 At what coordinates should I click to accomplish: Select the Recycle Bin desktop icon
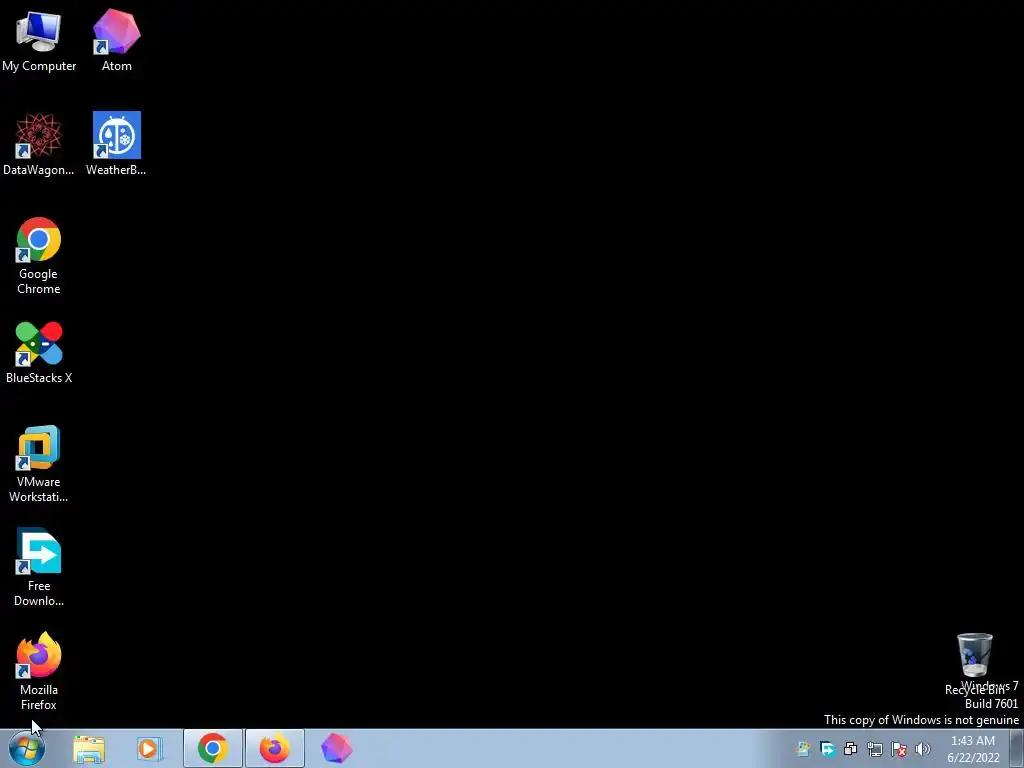click(974, 664)
